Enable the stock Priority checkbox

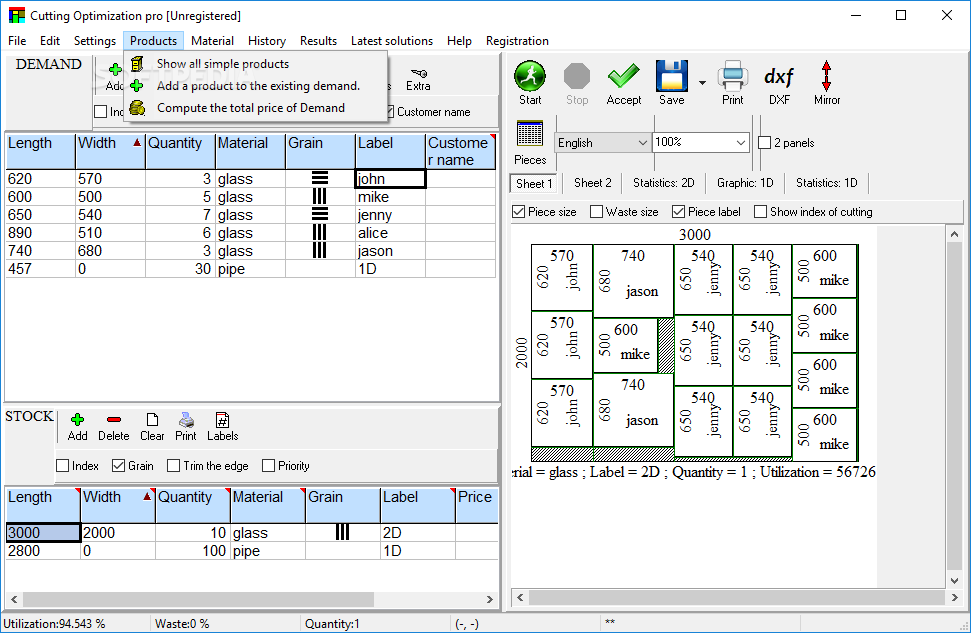click(x=268, y=466)
